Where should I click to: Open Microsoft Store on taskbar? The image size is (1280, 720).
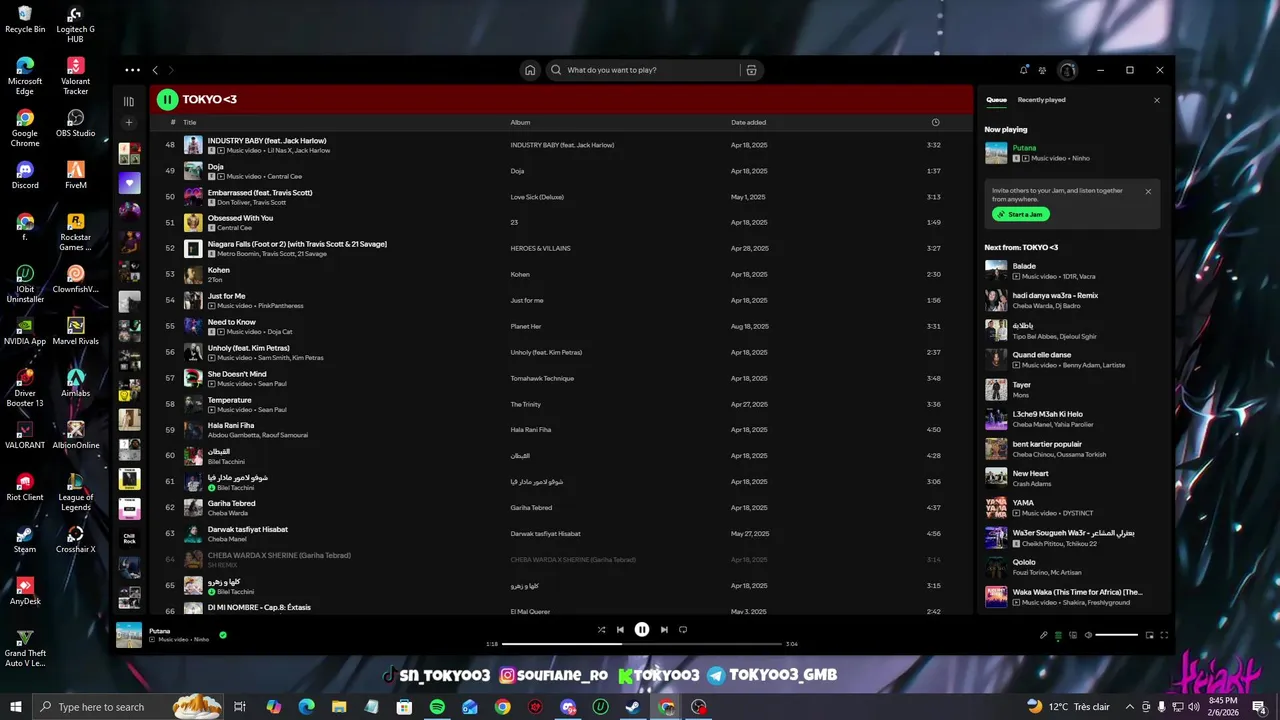pos(404,707)
